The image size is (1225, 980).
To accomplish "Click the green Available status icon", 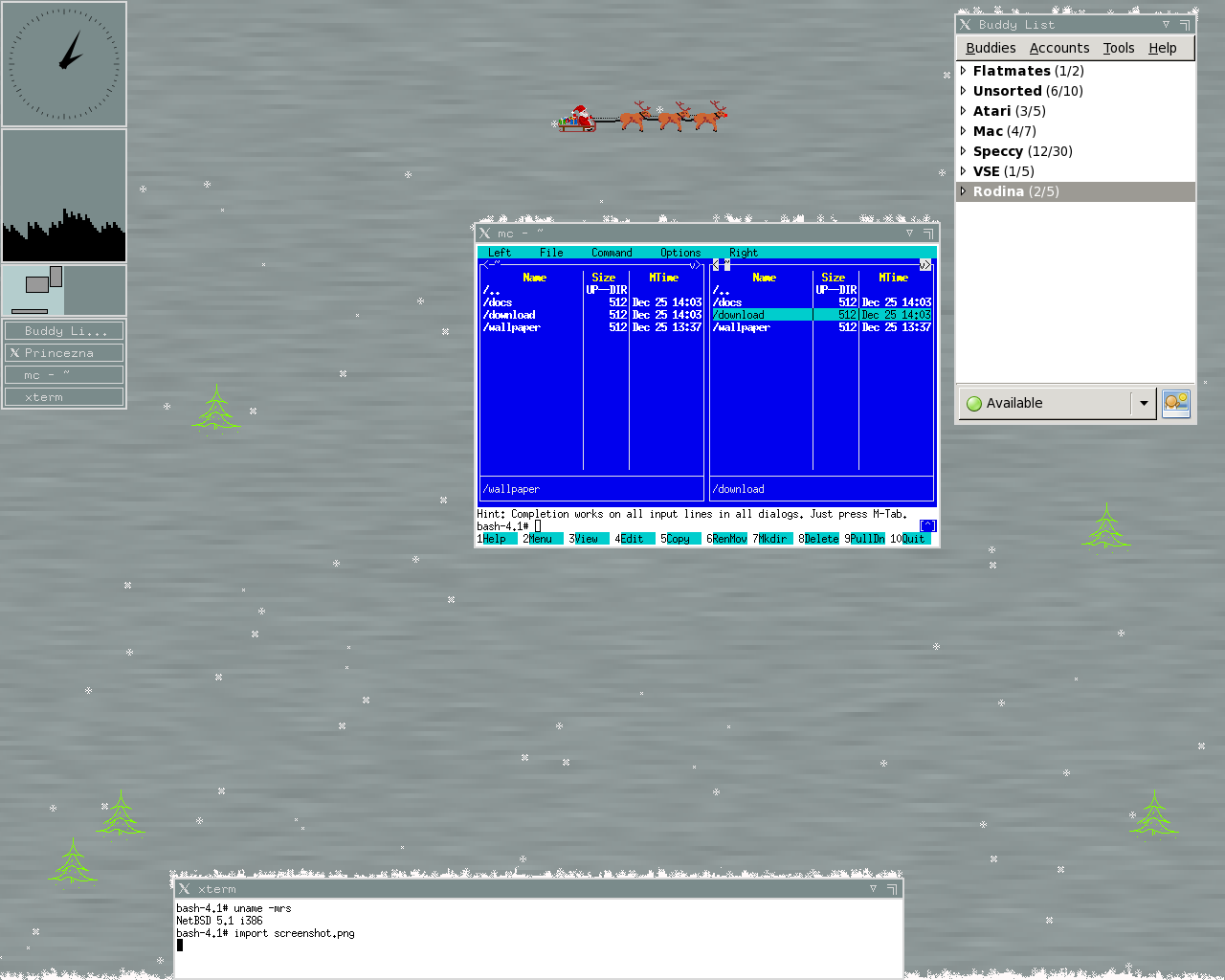I will (974, 404).
